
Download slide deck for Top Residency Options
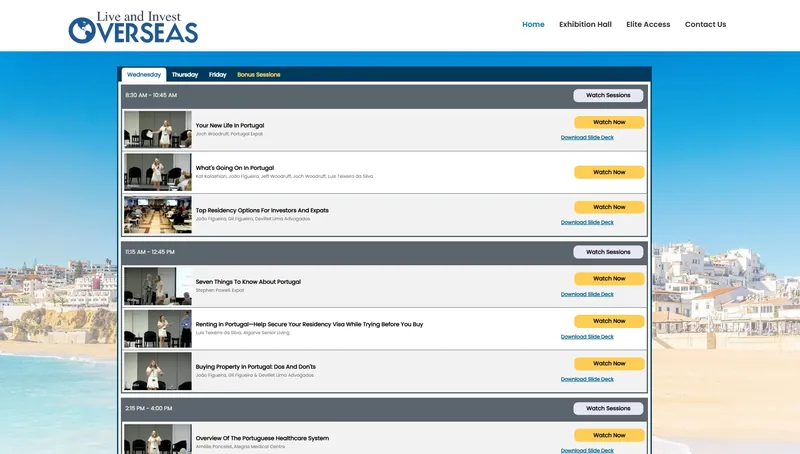587,222
